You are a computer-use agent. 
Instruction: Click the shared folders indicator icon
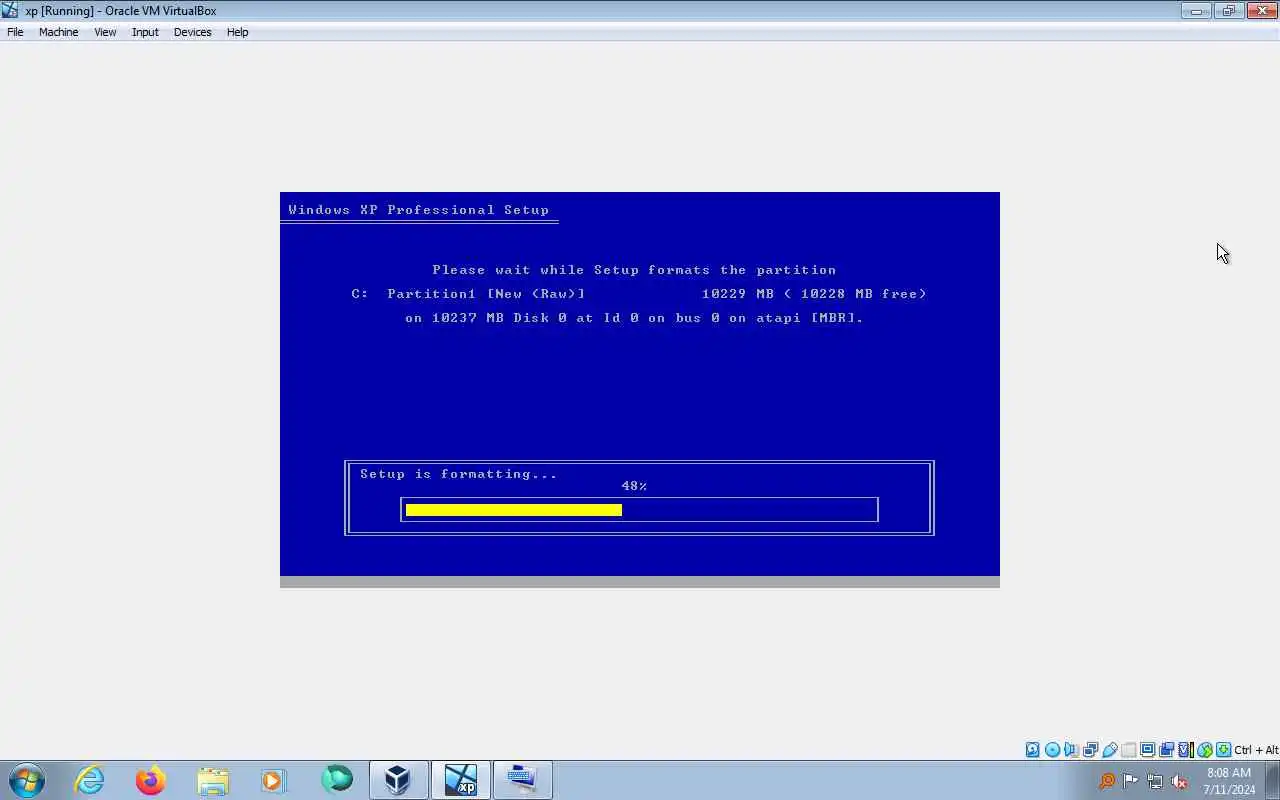click(1129, 750)
